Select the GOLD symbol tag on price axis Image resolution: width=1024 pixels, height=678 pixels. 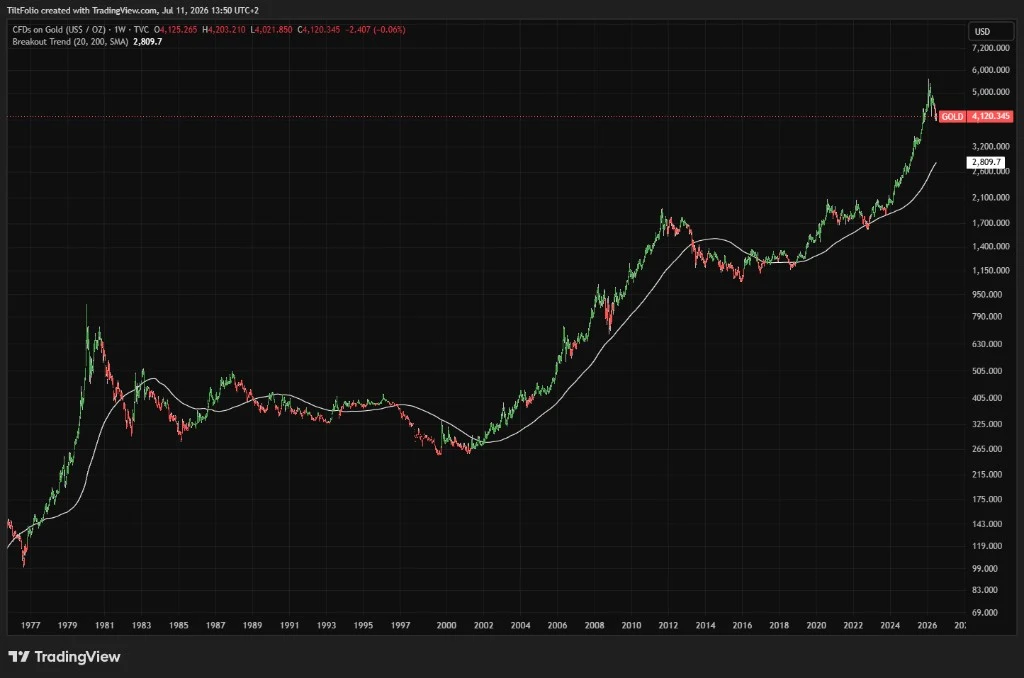(x=952, y=116)
